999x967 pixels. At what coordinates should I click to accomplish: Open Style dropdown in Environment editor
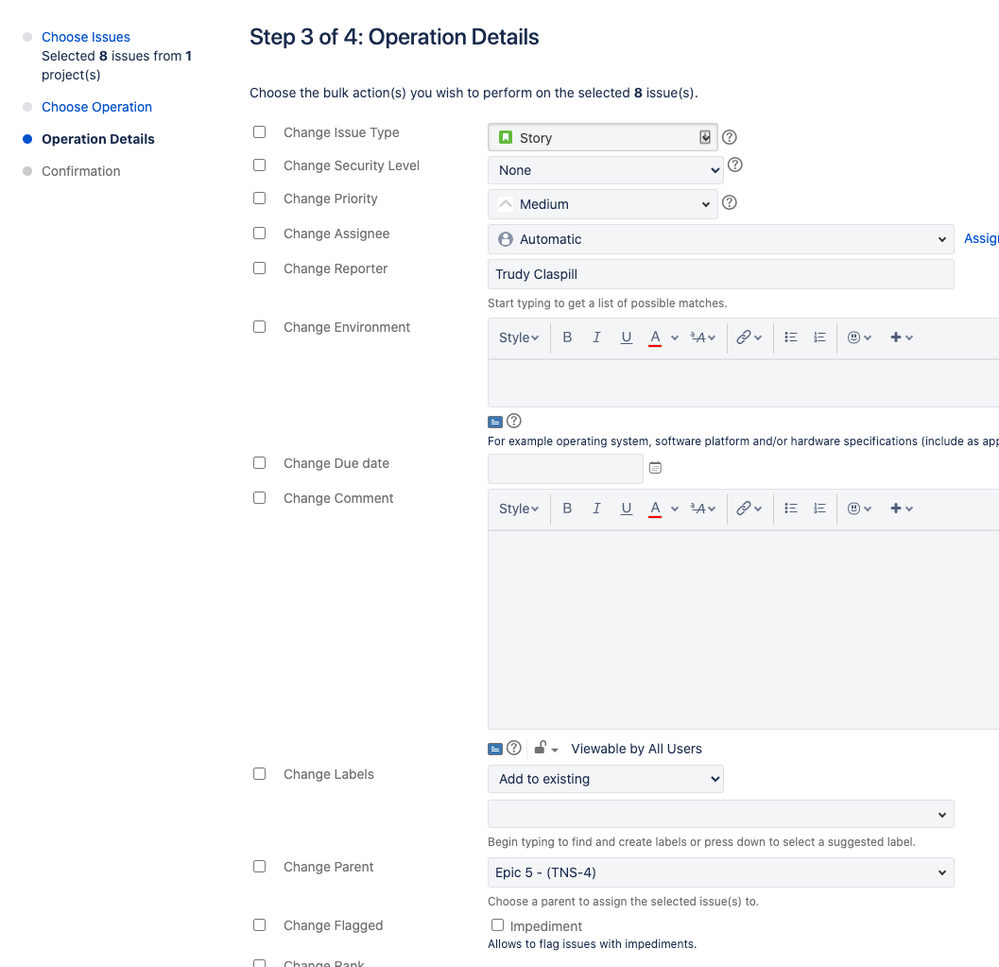click(x=519, y=338)
